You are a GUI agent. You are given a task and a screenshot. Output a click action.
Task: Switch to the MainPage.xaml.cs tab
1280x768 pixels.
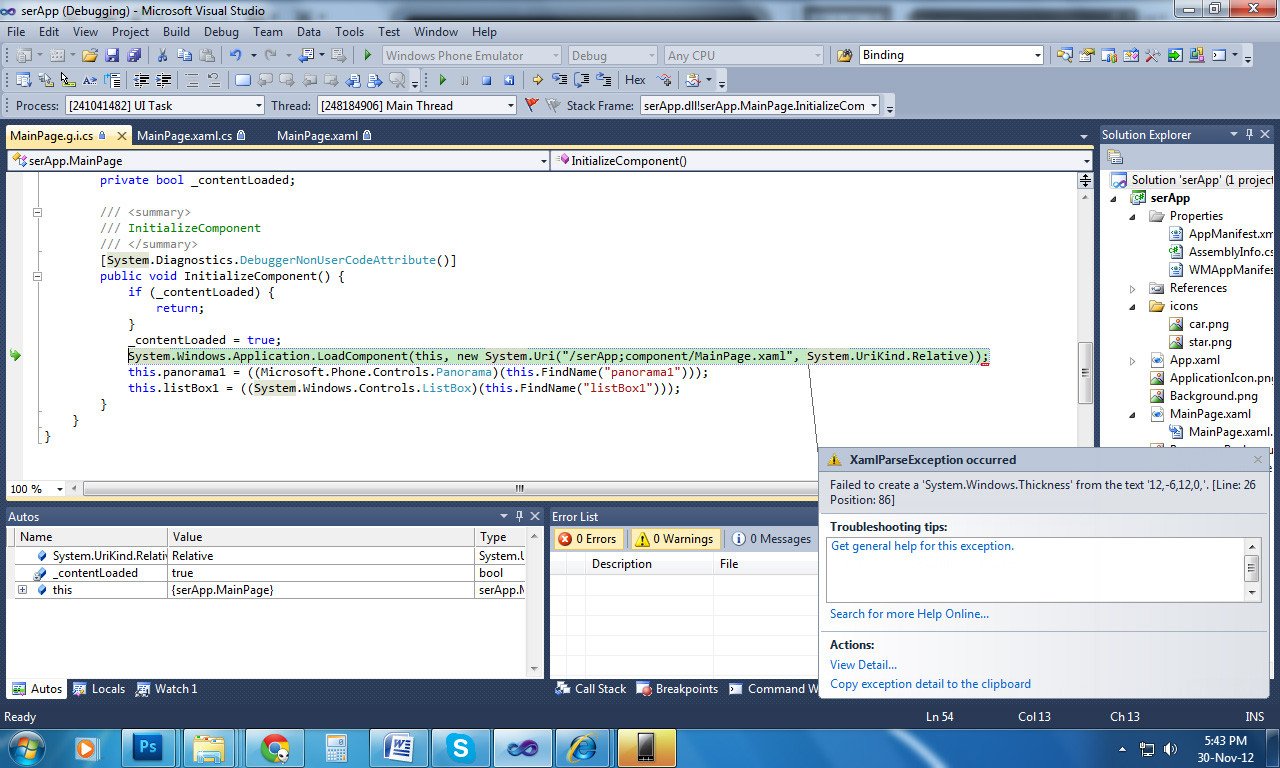184,136
